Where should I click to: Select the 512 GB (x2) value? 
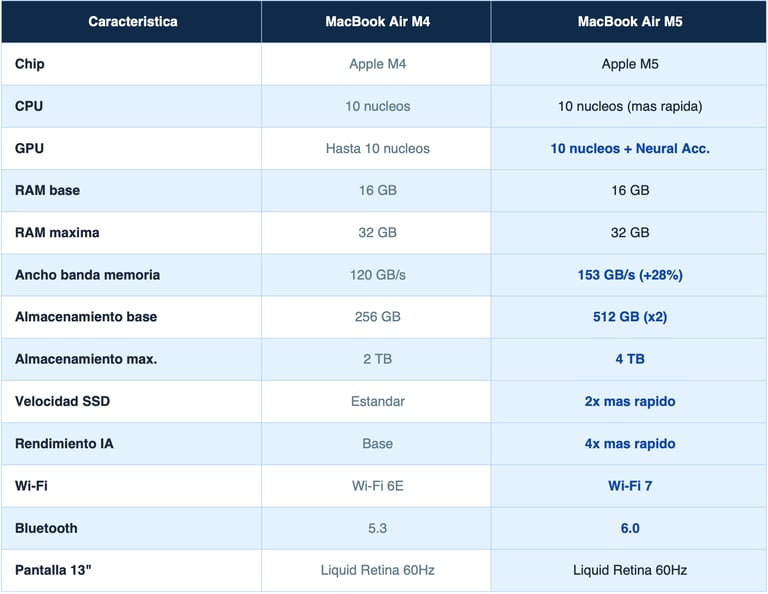tap(630, 317)
